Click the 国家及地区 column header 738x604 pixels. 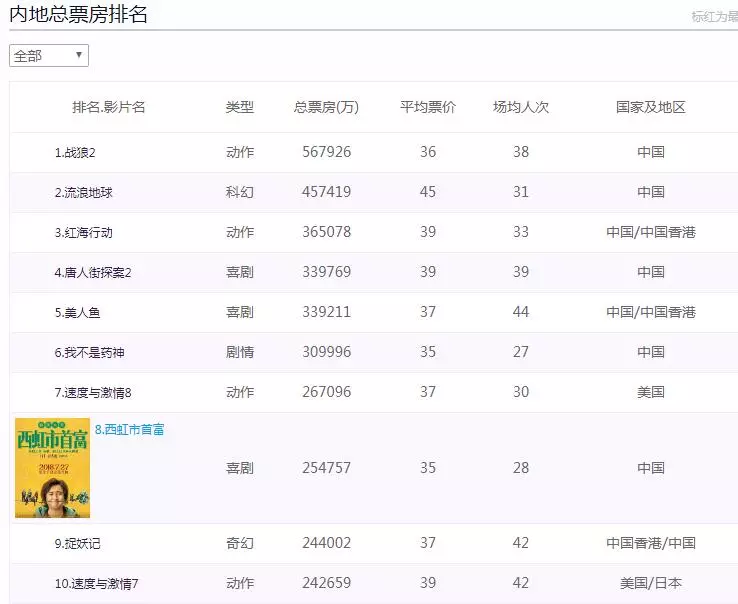651,107
